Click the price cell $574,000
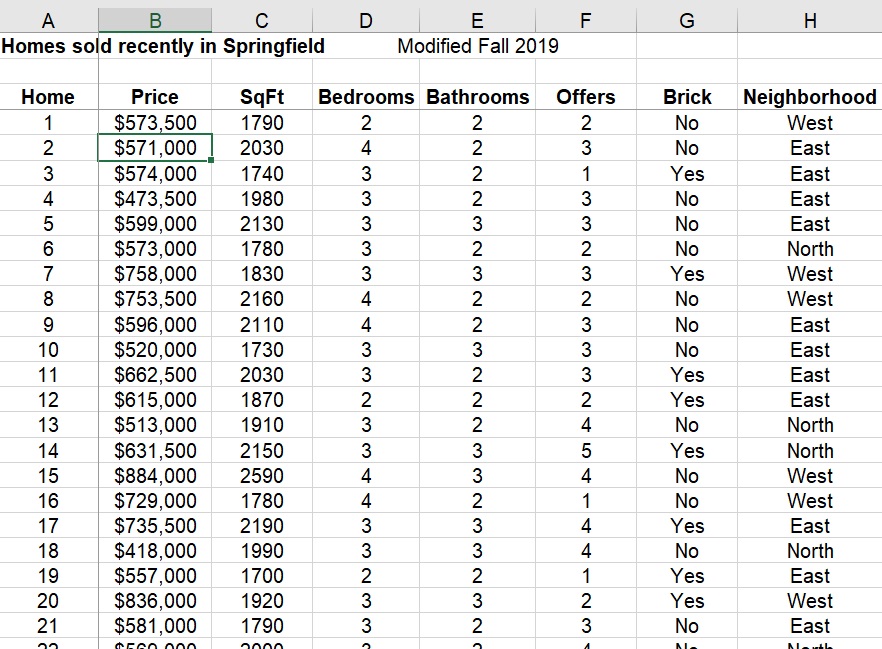The width and height of the screenshot is (882, 649). [x=155, y=174]
